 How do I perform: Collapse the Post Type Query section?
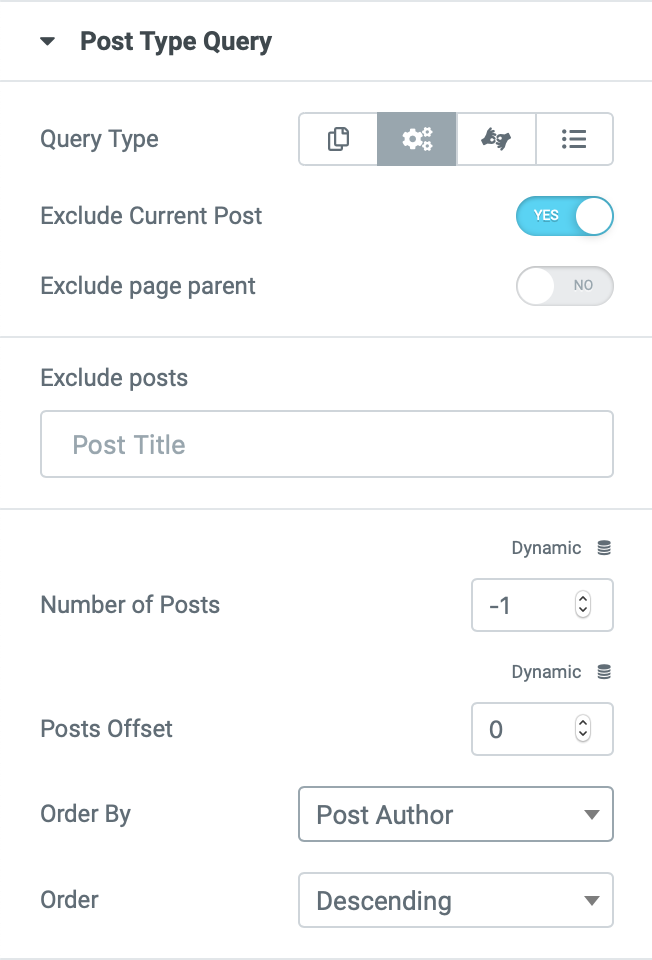[47, 42]
